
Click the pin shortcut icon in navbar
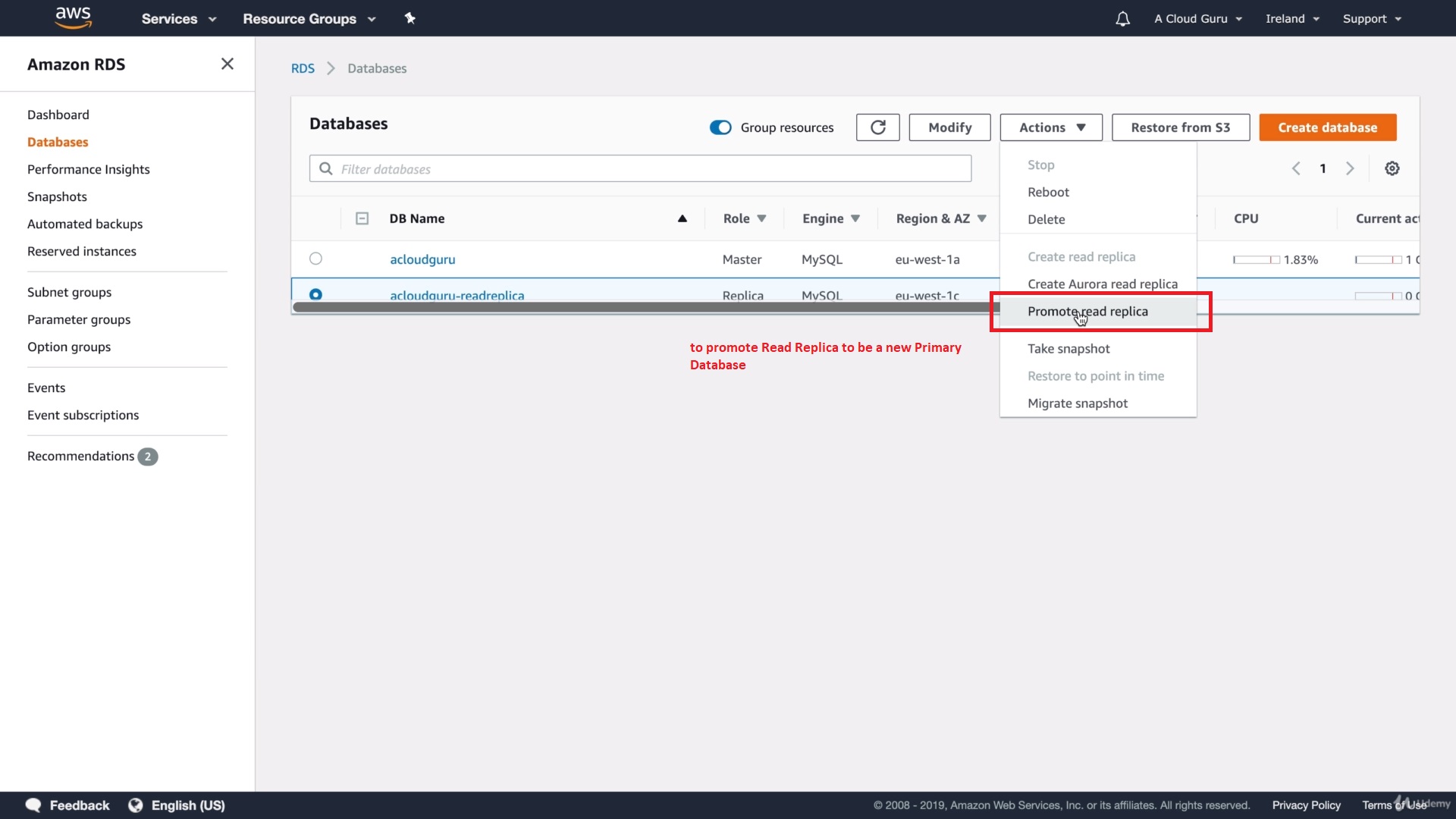pyautogui.click(x=410, y=18)
